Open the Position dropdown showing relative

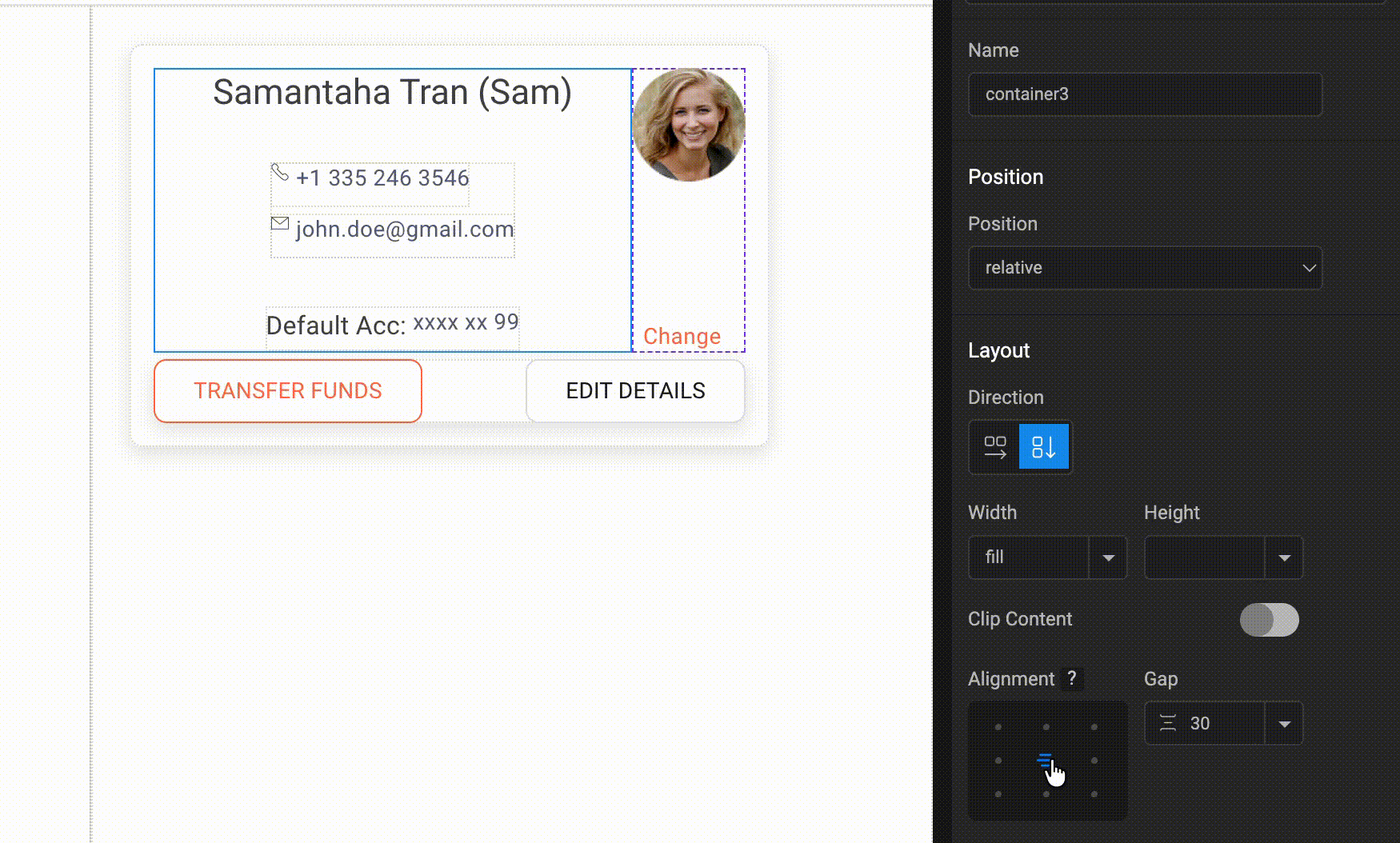pos(1144,268)
